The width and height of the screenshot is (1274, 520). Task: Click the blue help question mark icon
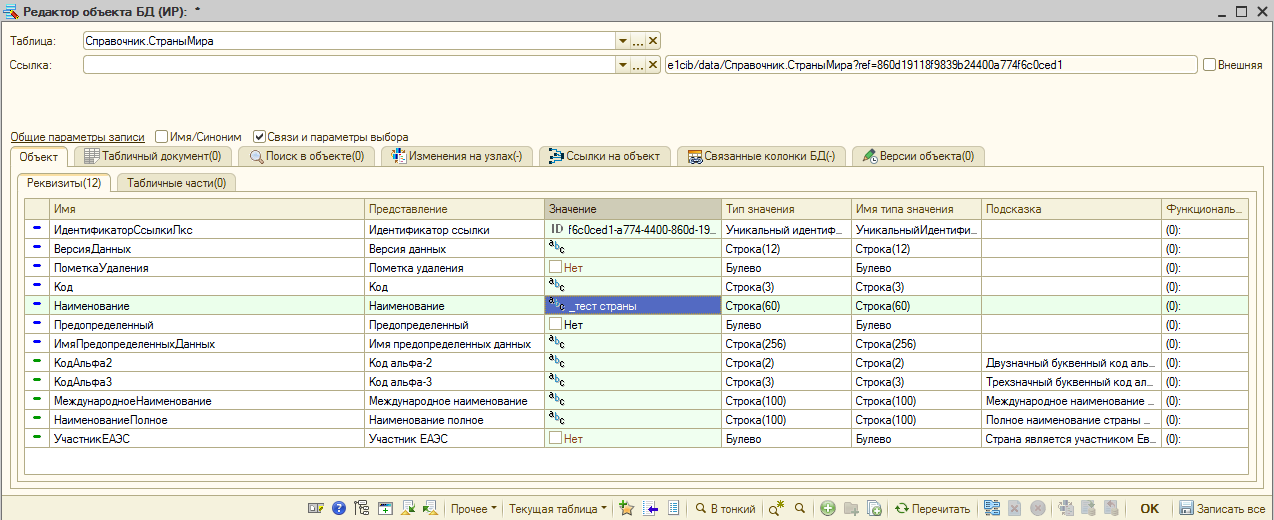point(339,509)
